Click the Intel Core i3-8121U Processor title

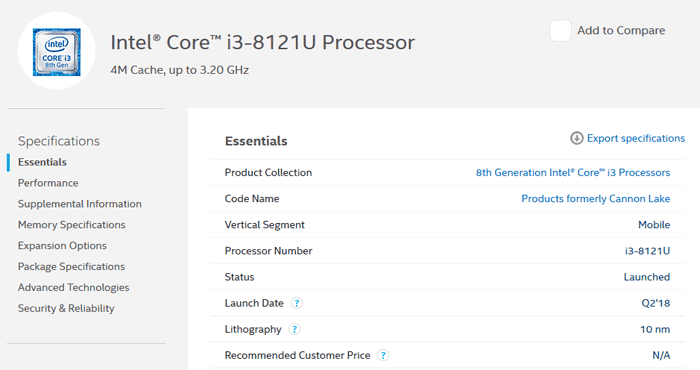262,42
